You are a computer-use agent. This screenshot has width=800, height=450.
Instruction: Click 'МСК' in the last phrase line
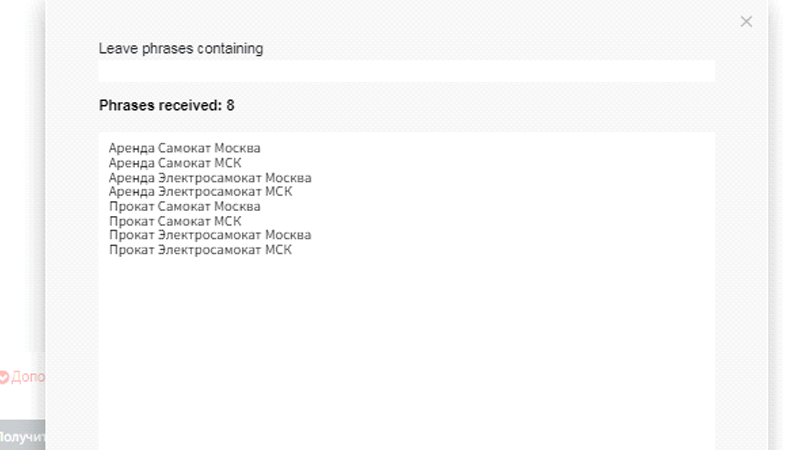[277, 250]
